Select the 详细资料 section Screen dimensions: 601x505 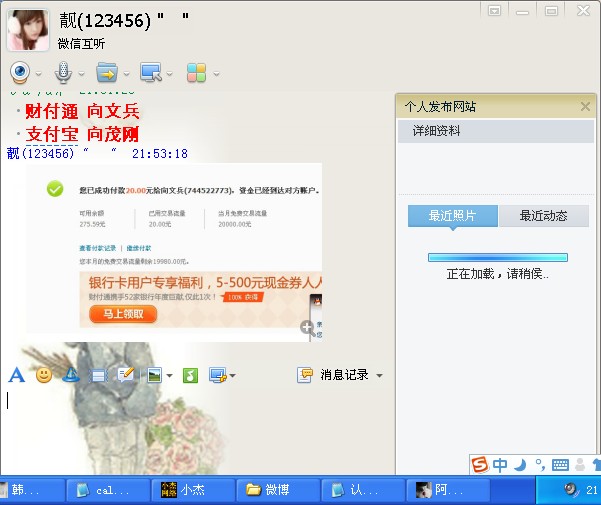coord(496,131)
